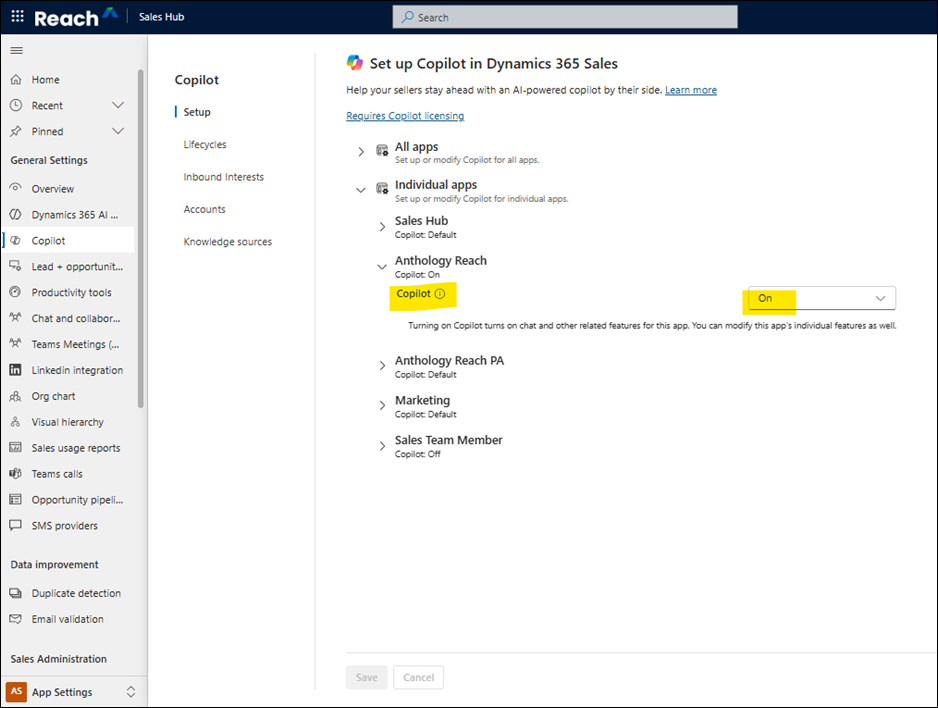Expand the All apps section
This screenshot has height=708, width=938.
pyautogui.click(x=361, y=152)
